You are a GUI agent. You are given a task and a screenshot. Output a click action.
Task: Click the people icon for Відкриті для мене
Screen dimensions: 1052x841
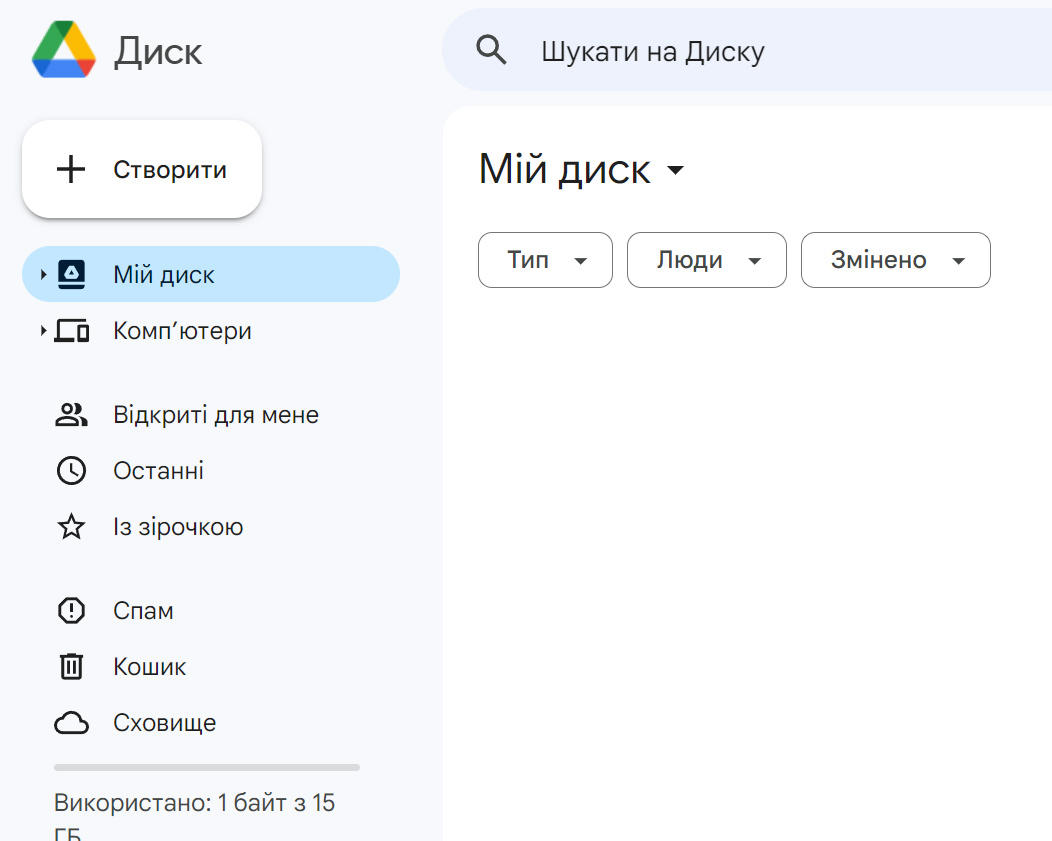(x=71, y=415)
